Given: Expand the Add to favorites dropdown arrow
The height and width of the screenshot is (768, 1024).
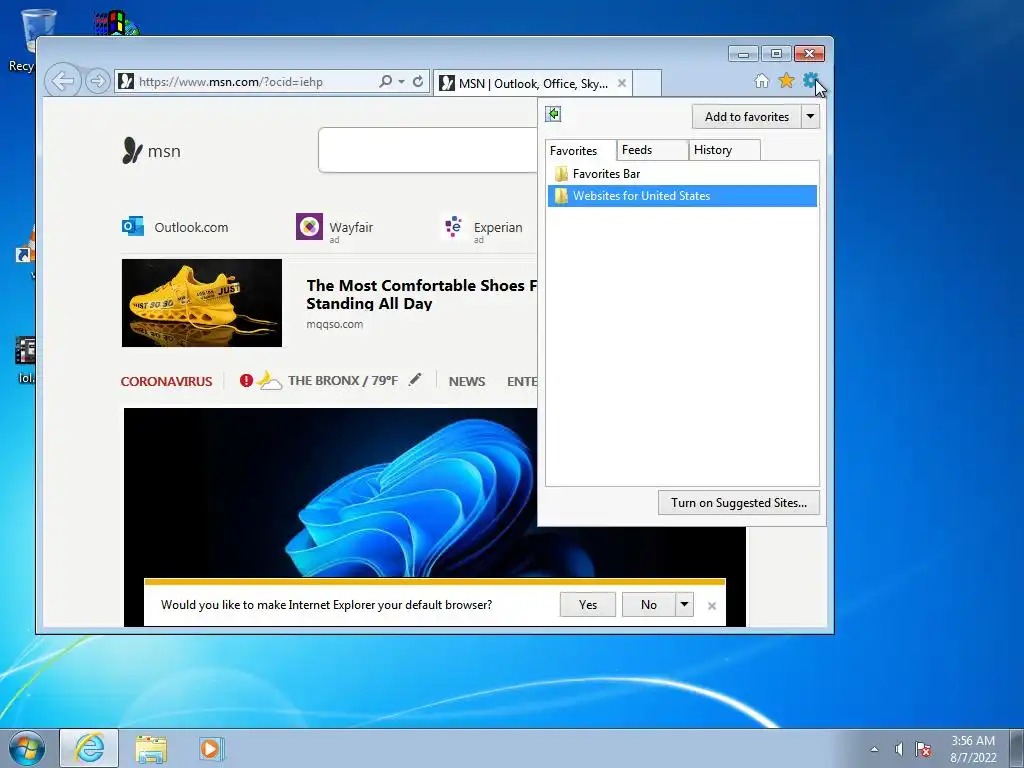Looking at the screenshot, I should (x=810, y=117).
